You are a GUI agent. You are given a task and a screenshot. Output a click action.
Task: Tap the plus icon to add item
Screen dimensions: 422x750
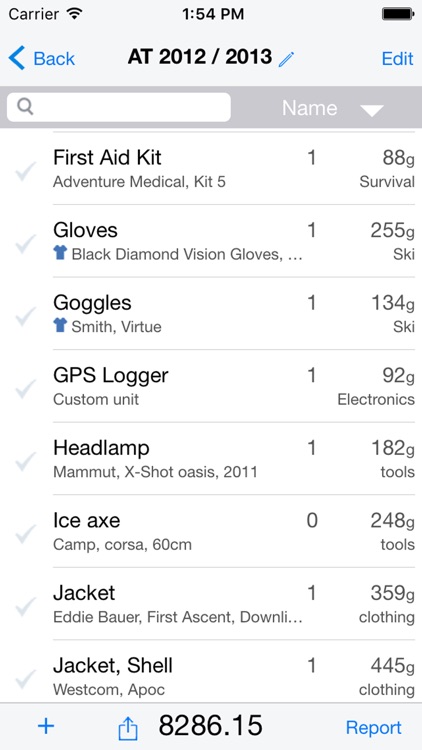46,726
